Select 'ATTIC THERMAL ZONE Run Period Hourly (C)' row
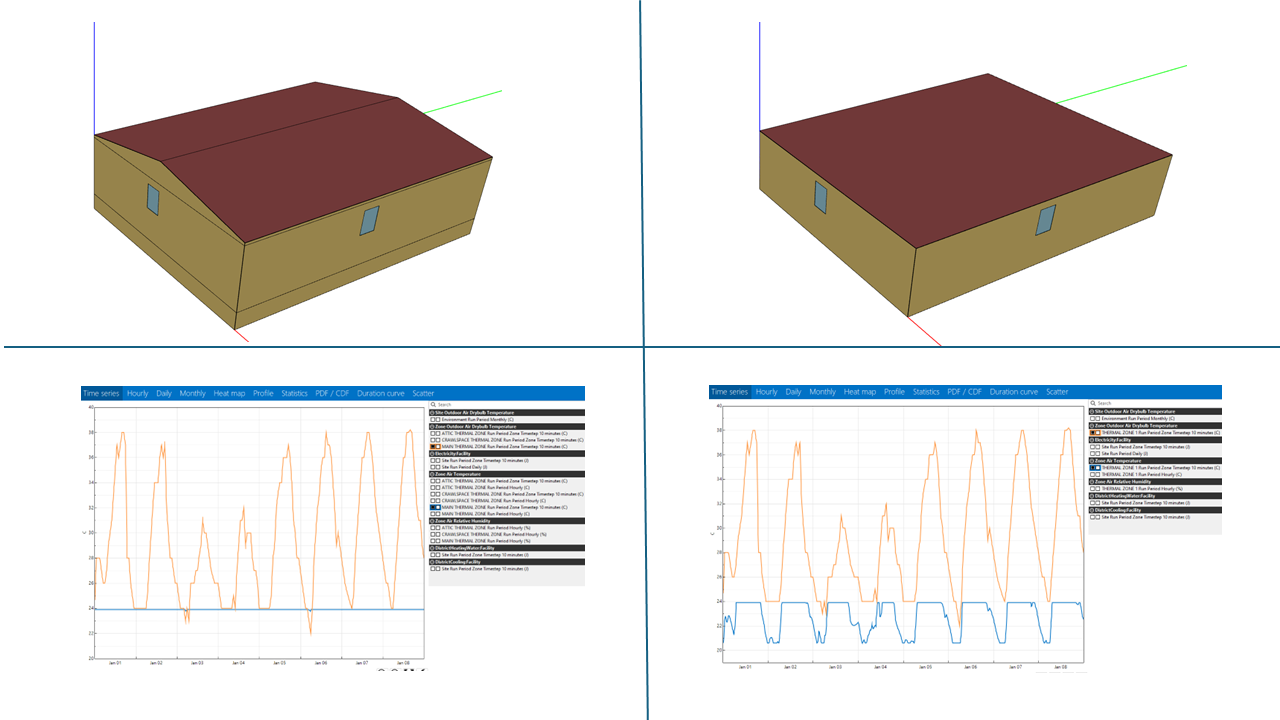 click(507, 488)
